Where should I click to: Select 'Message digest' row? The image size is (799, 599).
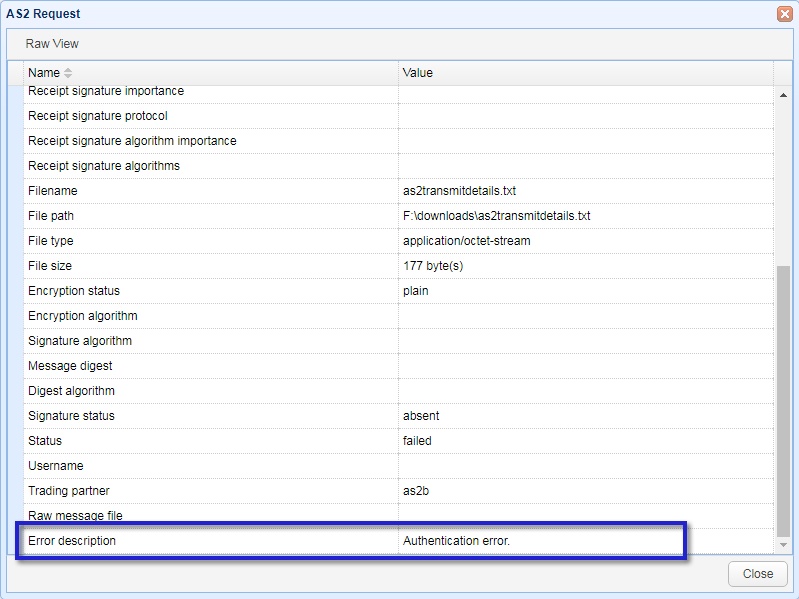pyautogui.click(x=398, y=366)
